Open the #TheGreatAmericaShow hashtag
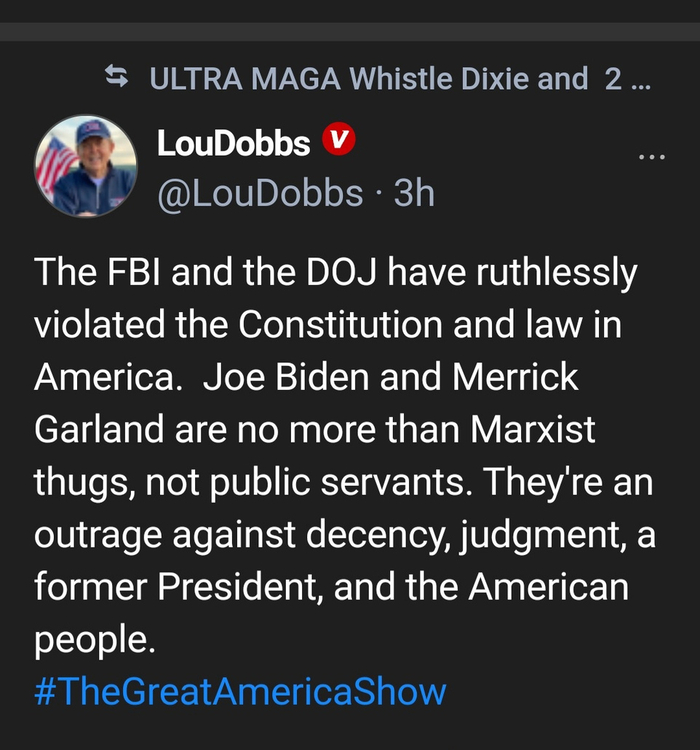 (240, 691)
